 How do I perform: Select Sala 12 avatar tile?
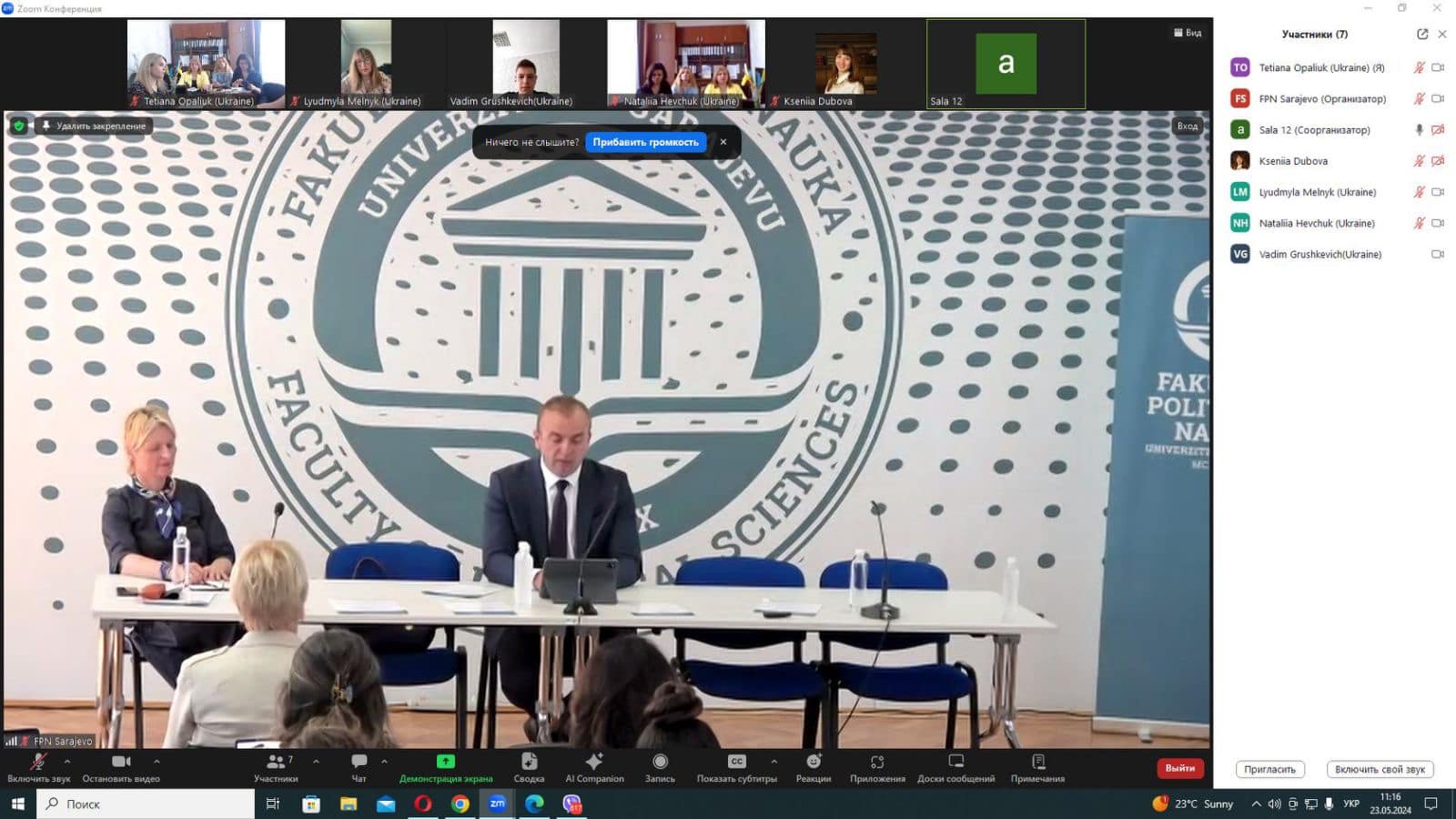coord(1006,64)
